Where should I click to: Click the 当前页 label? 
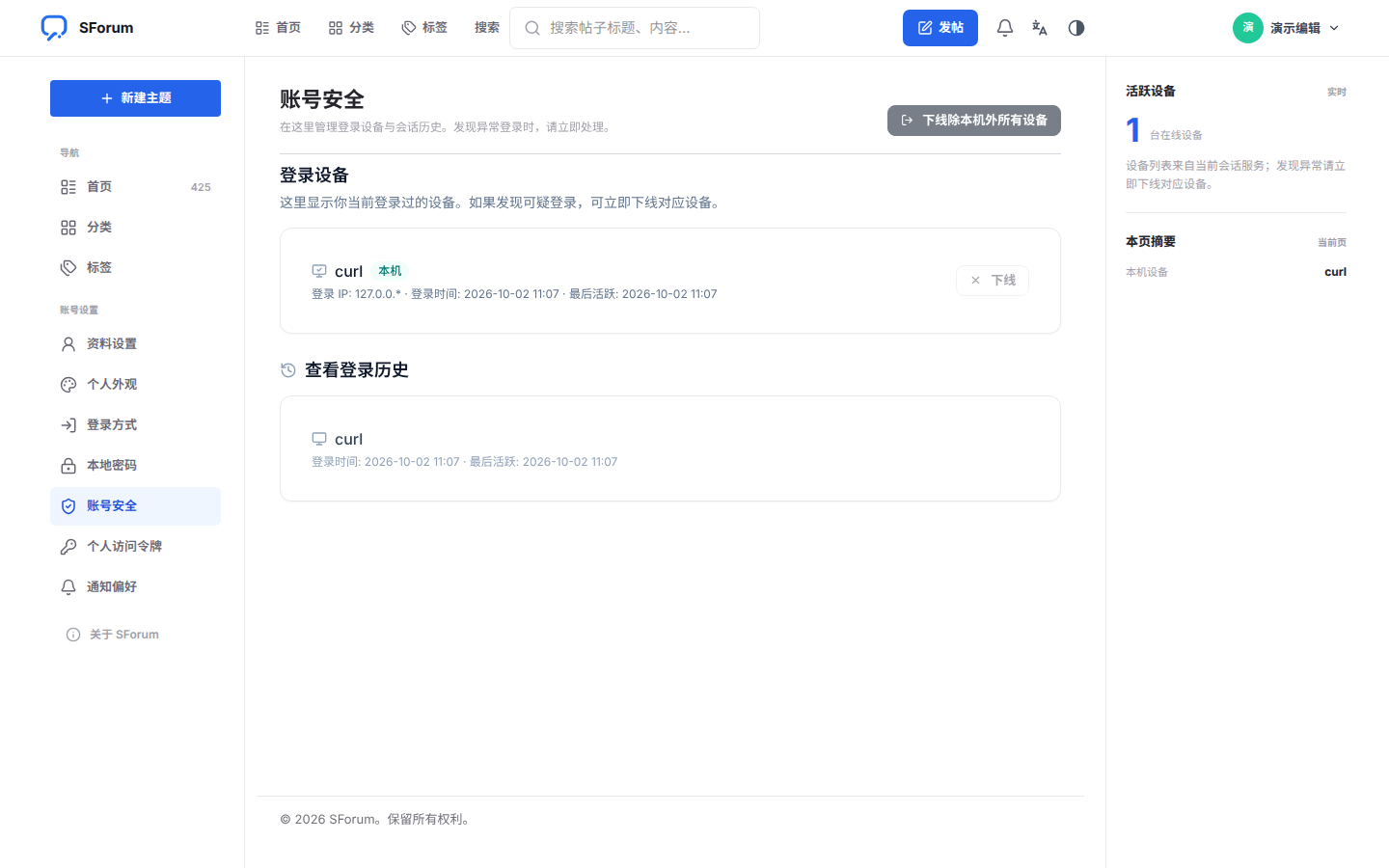click(x=1332, y=243)
